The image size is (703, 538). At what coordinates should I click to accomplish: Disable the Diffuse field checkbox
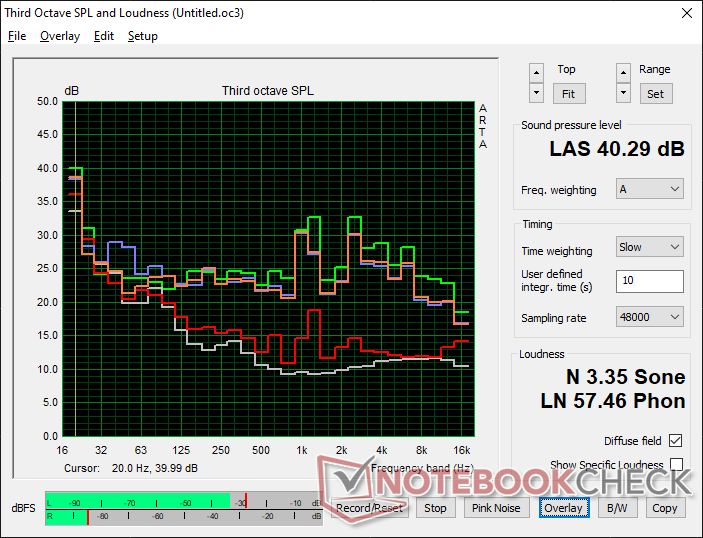click(676, 441)
